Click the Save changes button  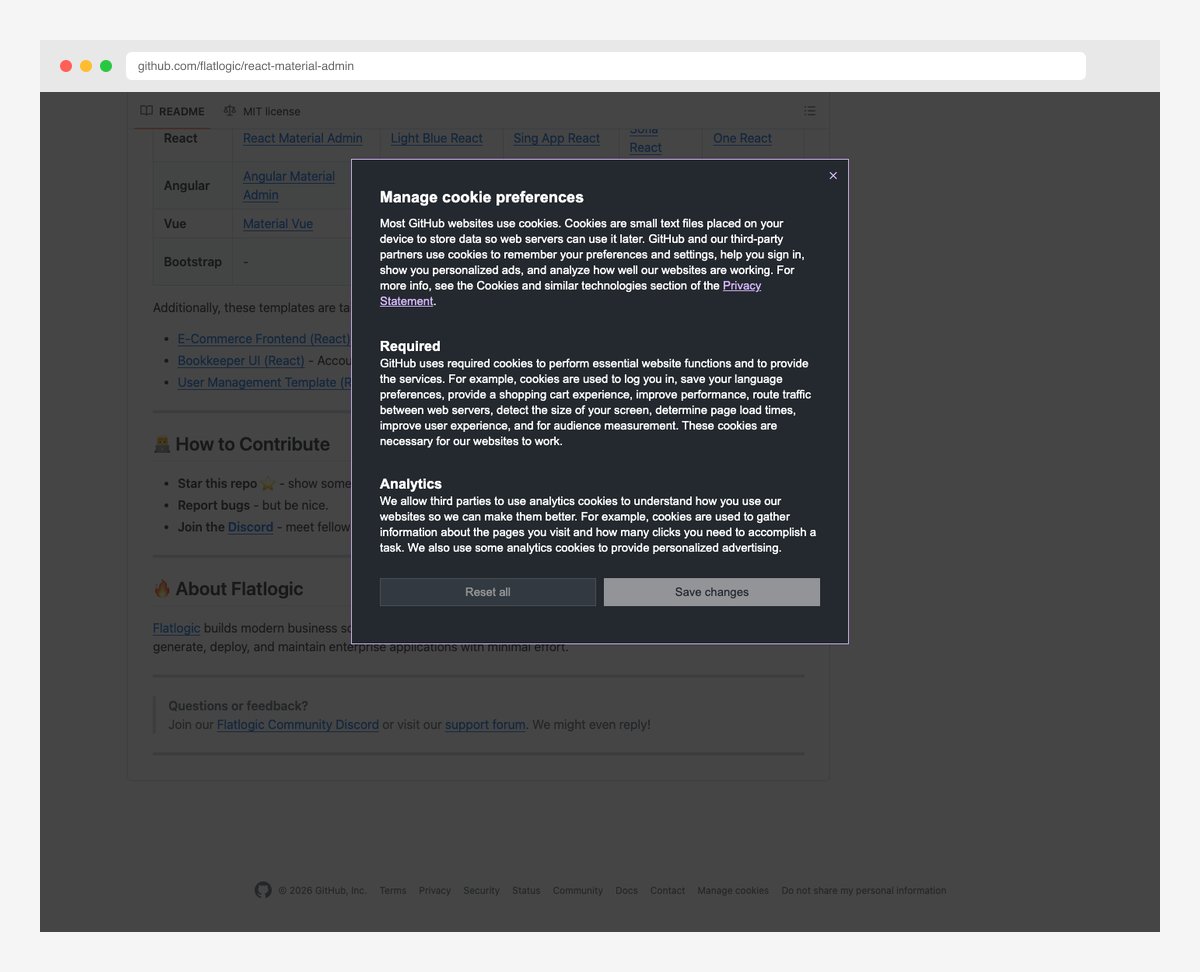(711, 592)
